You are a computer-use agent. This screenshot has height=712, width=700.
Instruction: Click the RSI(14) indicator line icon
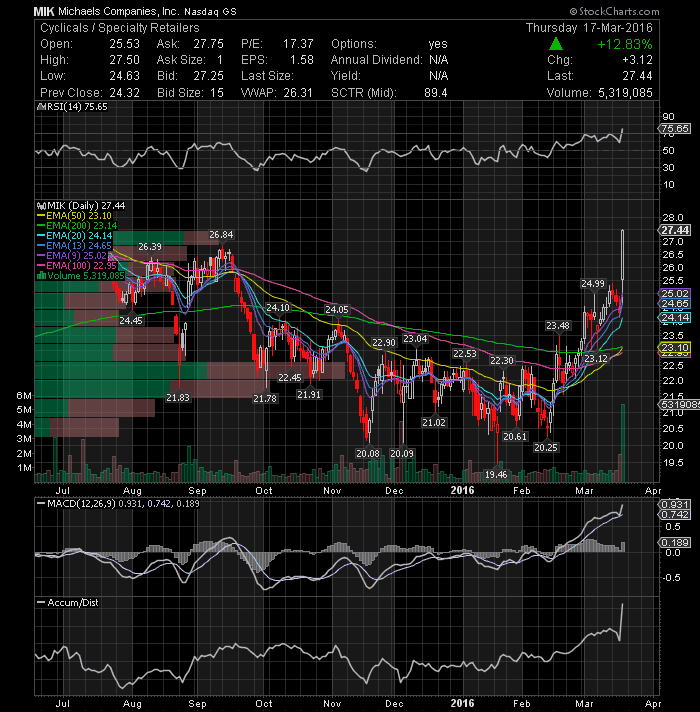coord(41,107)
